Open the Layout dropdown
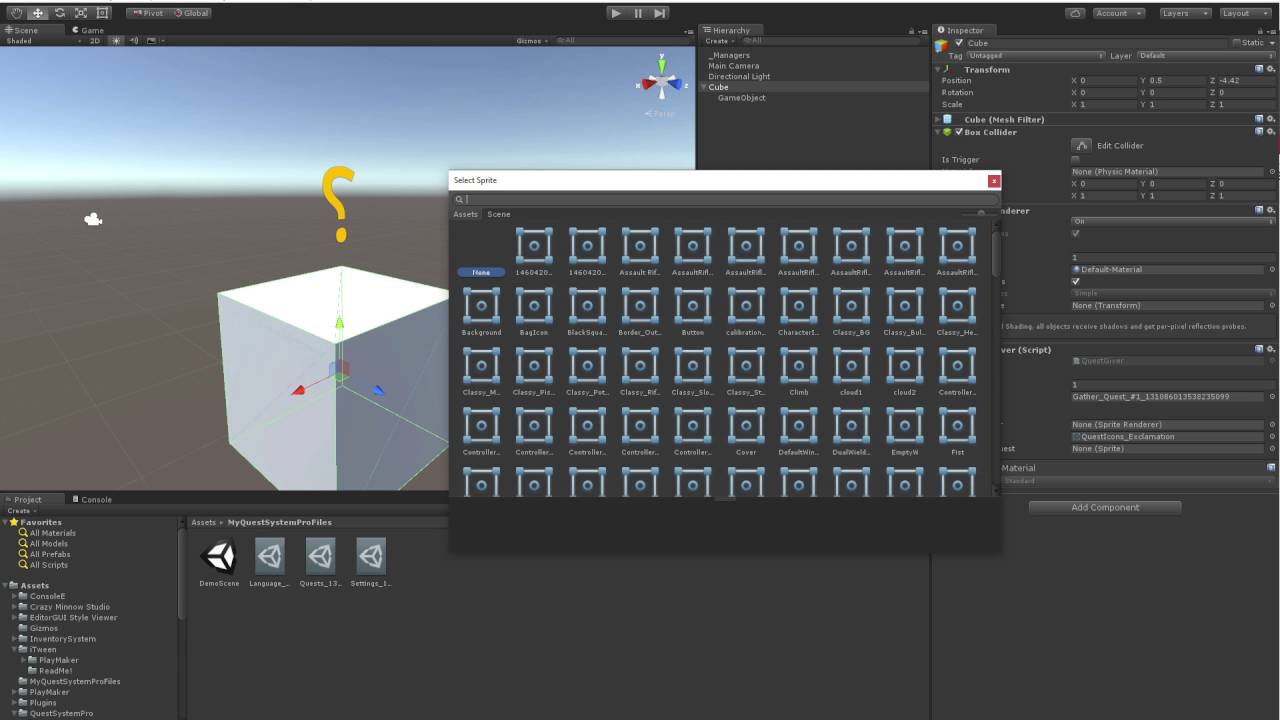1280x720 pixels. (x=1245, y=13)
